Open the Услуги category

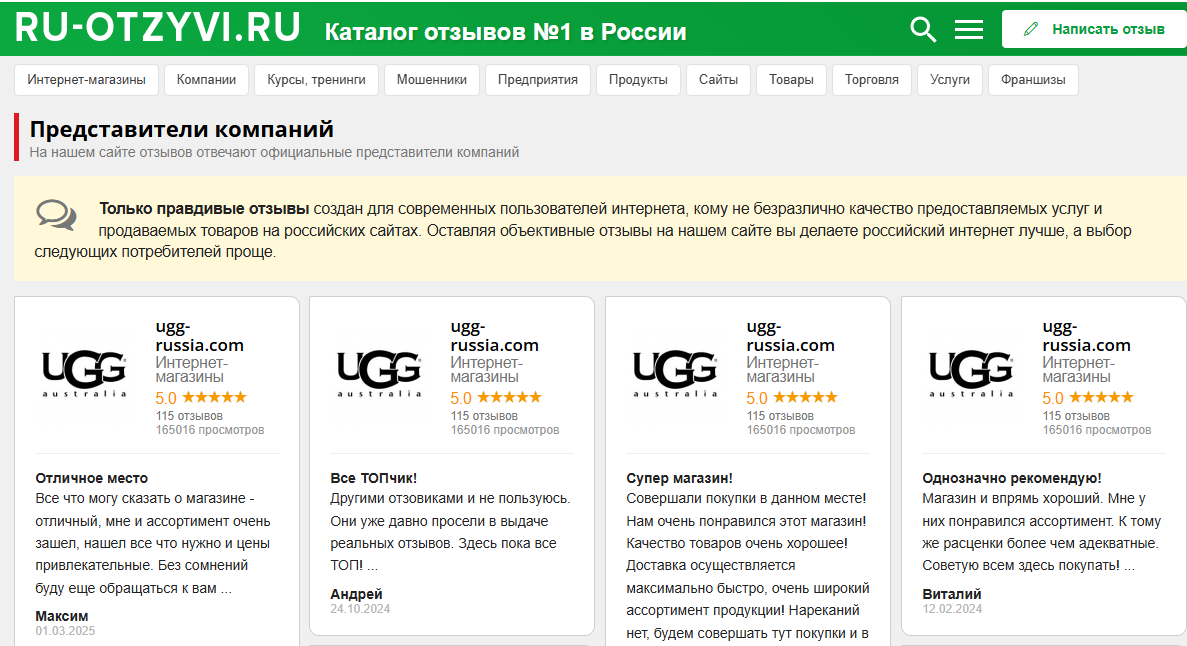tap(950, 80)
